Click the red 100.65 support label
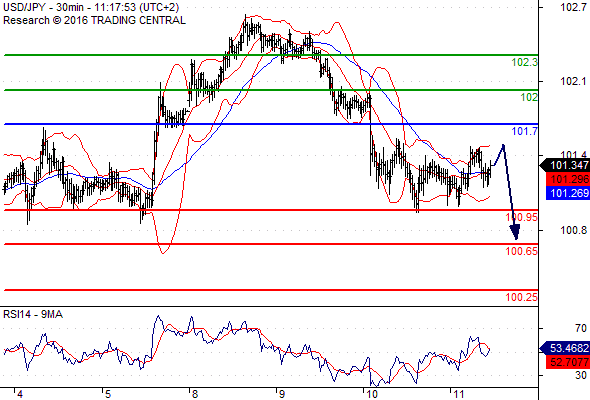The height and width of the screenshot is (400, 590). coord(522,251)
